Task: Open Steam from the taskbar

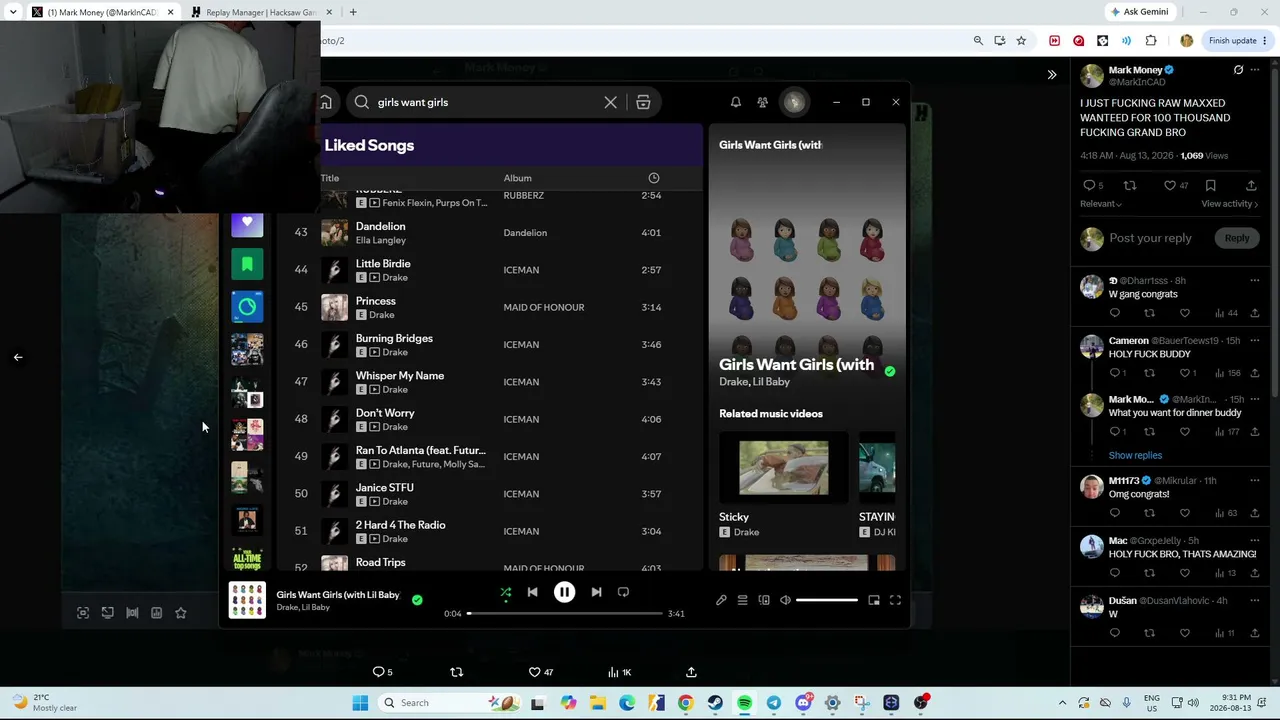Action: click(x=715, y=703)
